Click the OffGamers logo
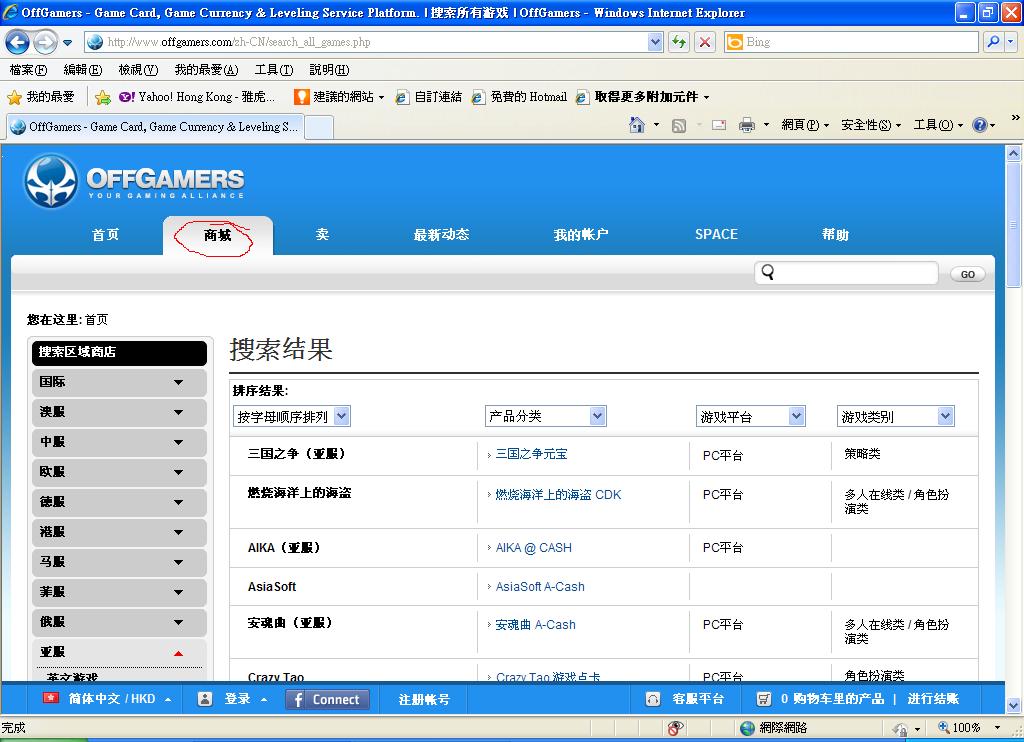 pos(134,181)
